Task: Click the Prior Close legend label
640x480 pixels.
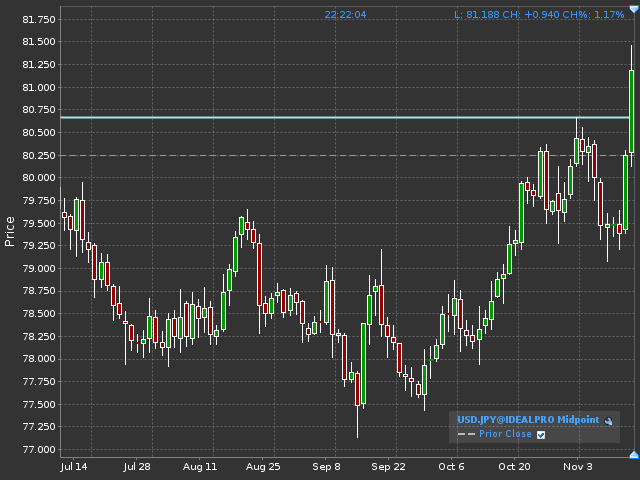Action: pyautogui.click(x=505, y=434)
